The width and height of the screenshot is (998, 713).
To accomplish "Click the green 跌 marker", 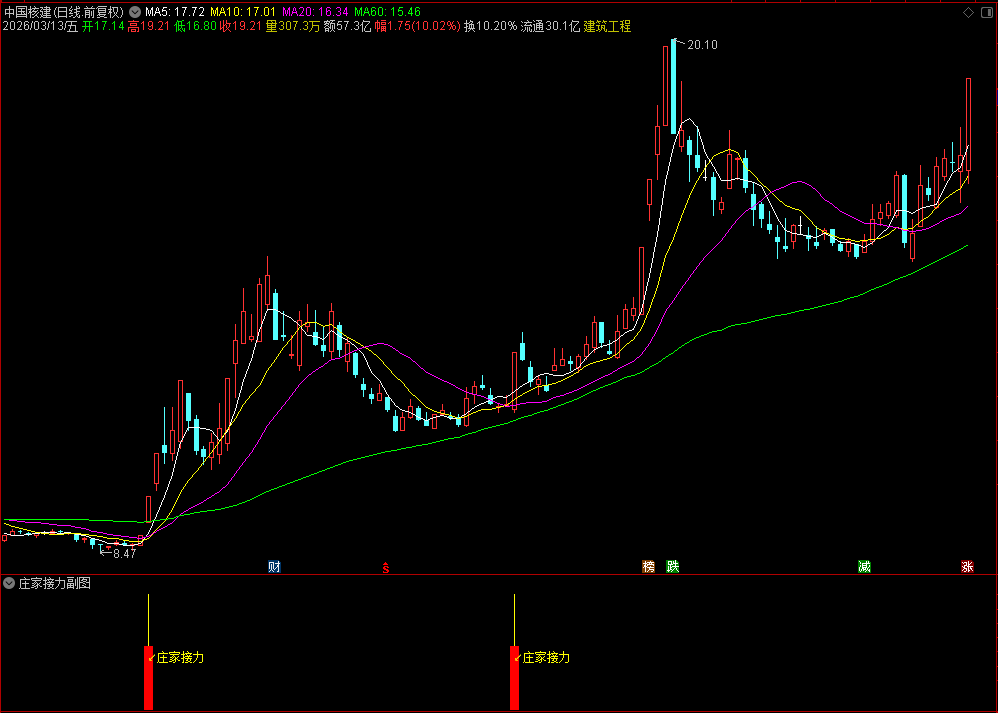I will [673, 567].
